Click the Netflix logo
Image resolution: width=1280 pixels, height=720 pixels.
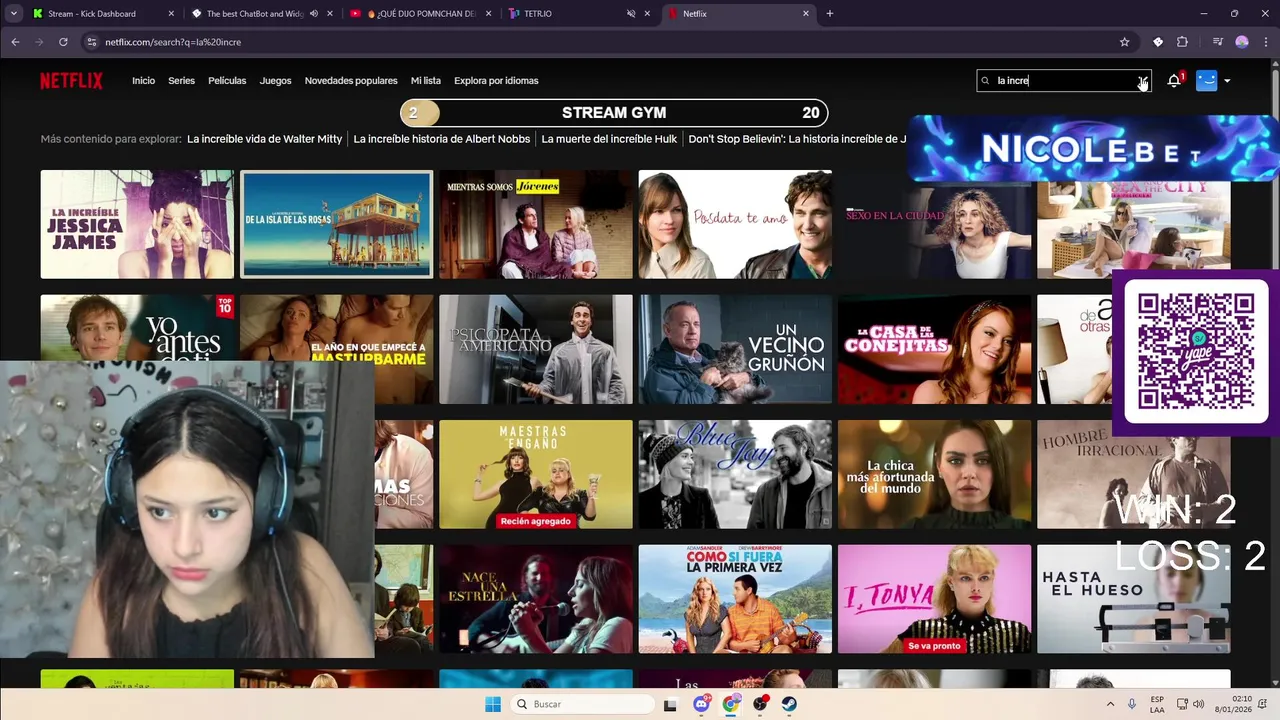pos(71,81)
